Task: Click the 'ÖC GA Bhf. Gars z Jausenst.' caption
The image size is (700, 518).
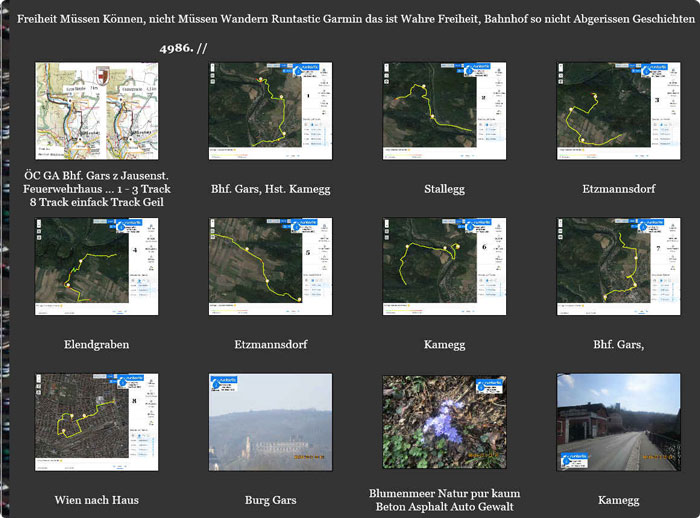Action: point(96,175)
